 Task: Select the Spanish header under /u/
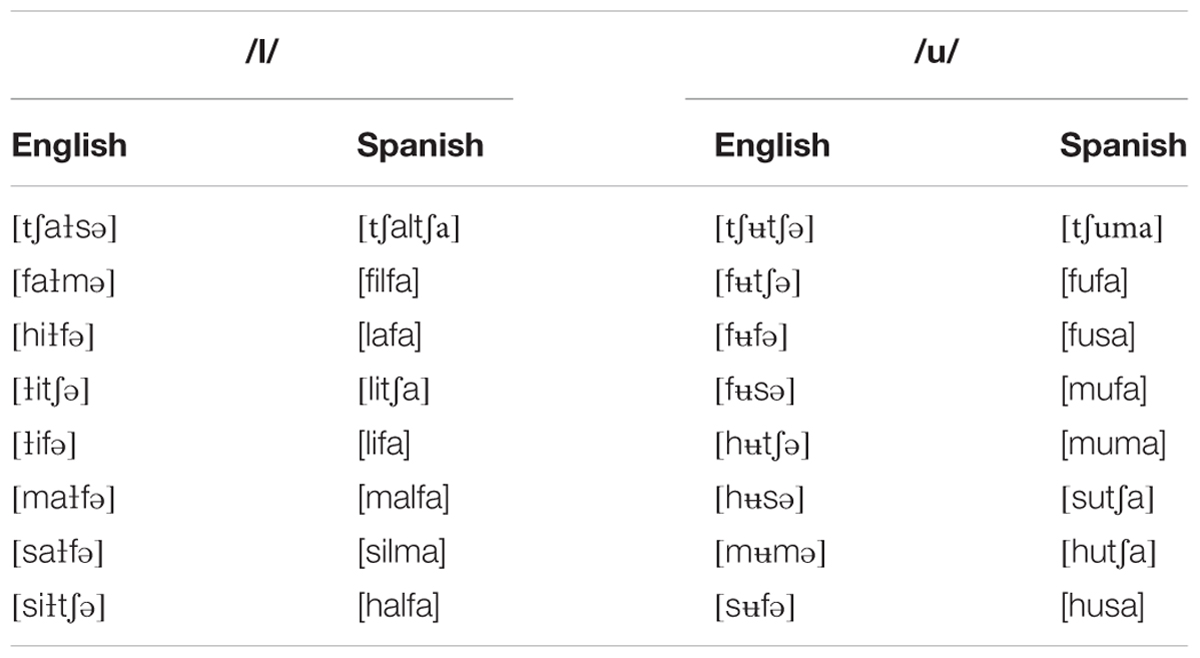[1123, 145]
